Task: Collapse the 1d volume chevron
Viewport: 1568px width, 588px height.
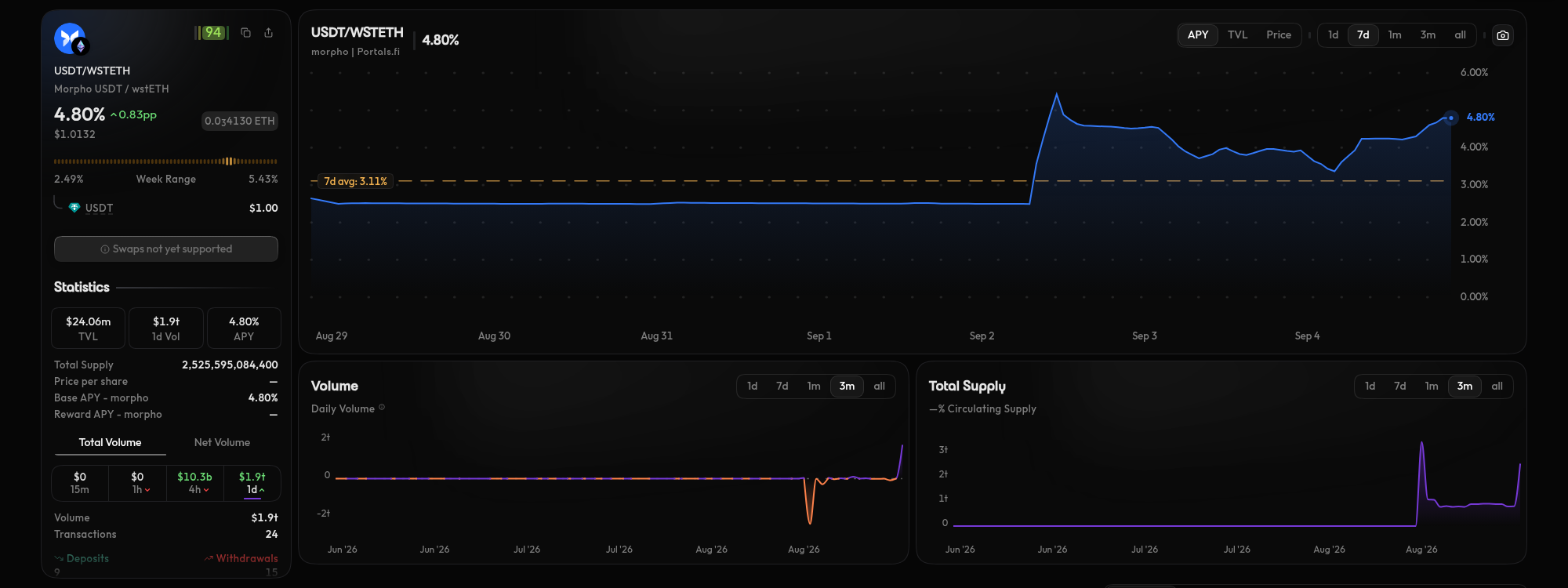Action: point(262,490)
